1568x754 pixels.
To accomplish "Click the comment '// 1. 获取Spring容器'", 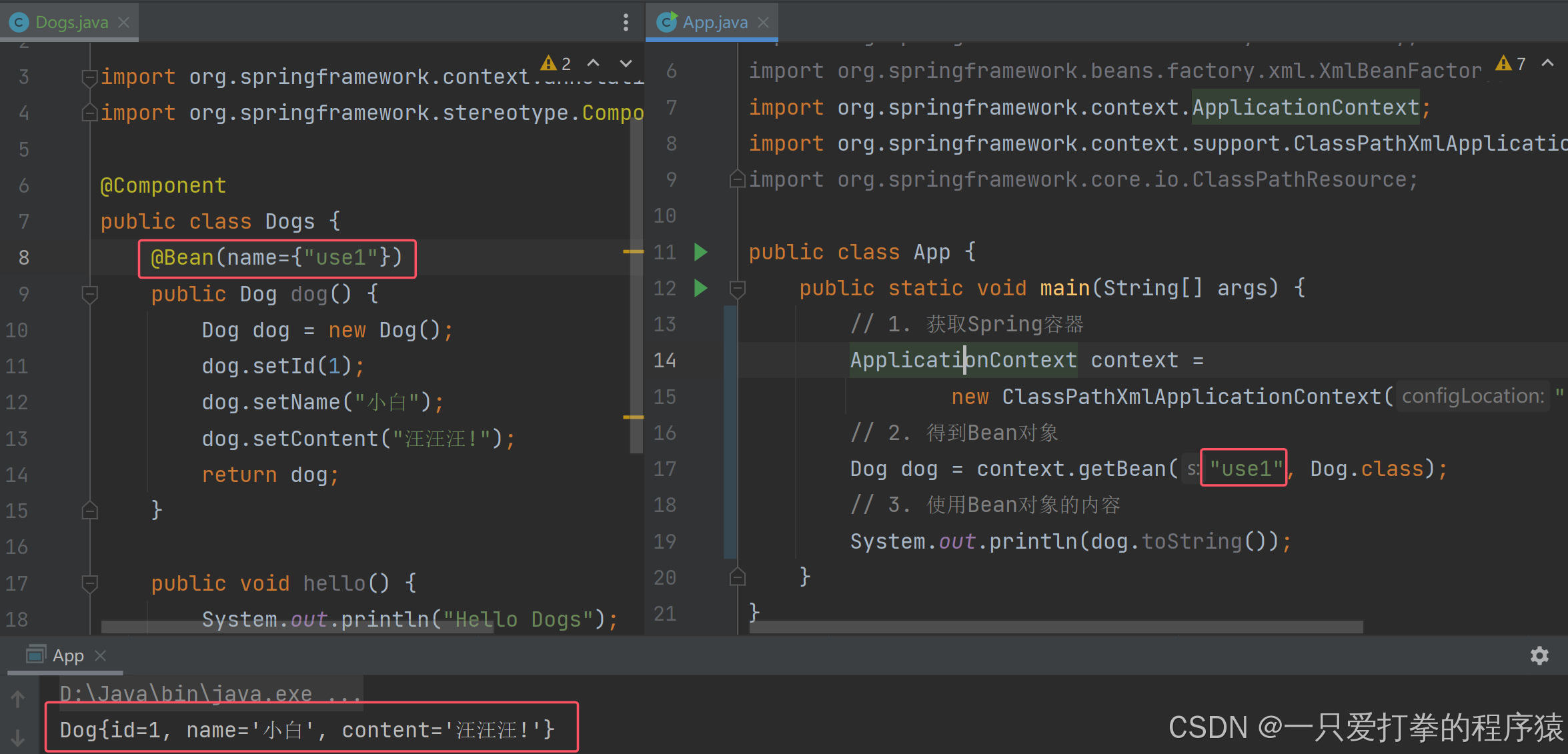I will pyautogui.click(x=967, y=325).
